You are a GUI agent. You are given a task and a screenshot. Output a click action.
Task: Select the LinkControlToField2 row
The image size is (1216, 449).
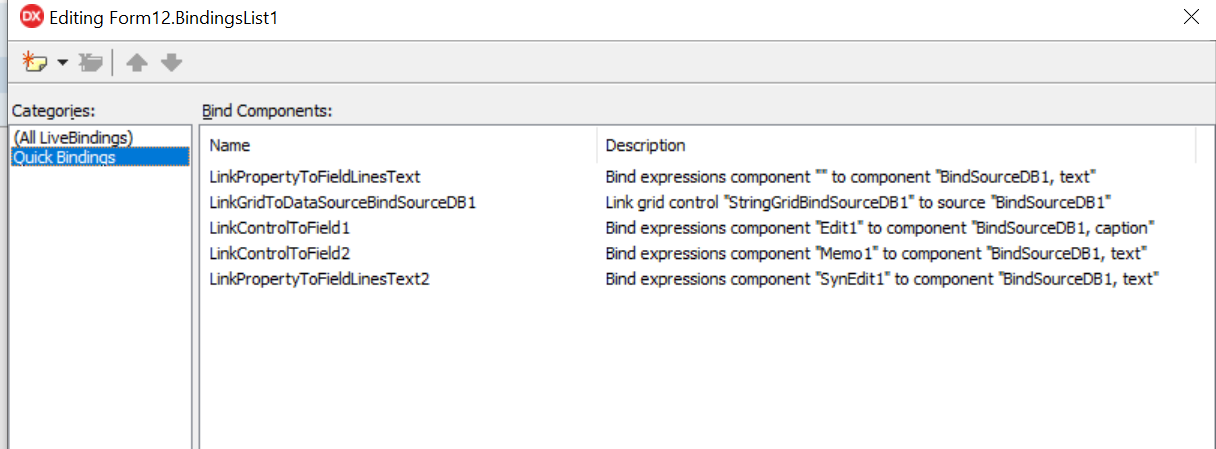click(279, 253)
